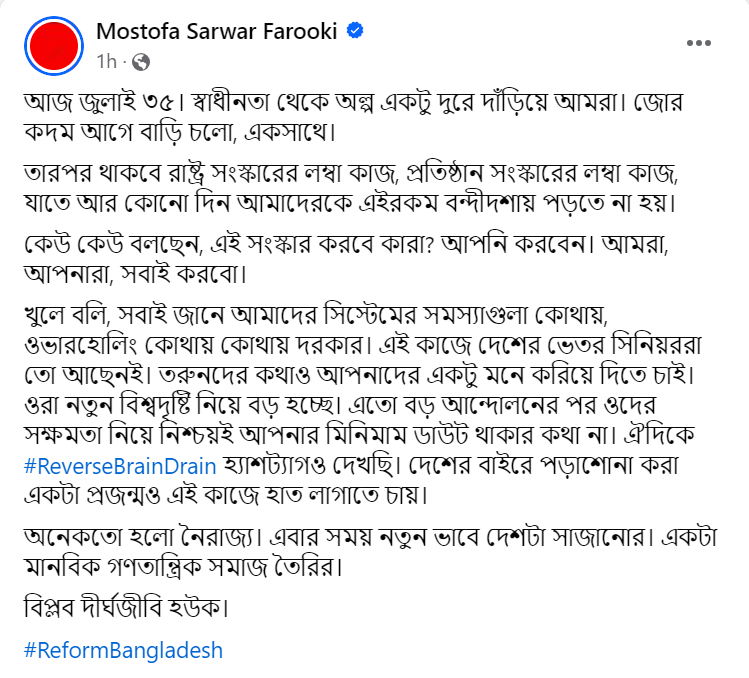The height and width of the screenshot is (678, 749).
Task: Click the line 'বিপ্লব দীর্ঘজীবি হউক।'
Action: pyautogui.click(x=126, y=608)
